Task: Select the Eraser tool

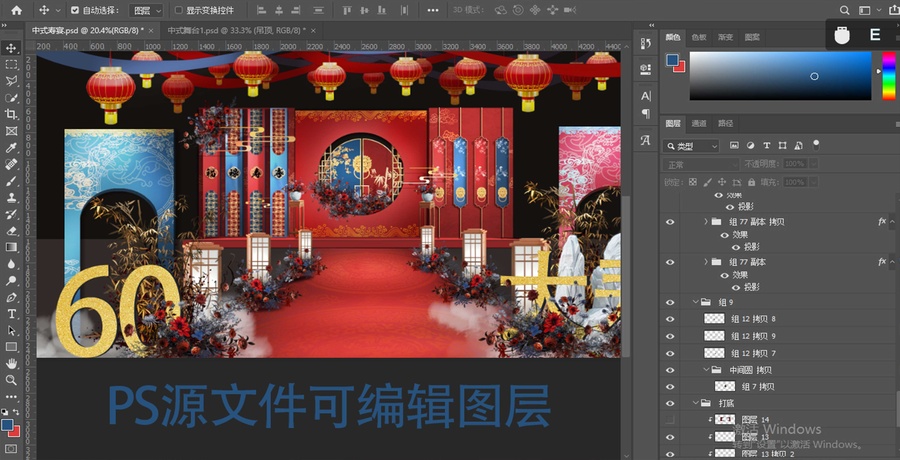Action: (x=11, y=231)
